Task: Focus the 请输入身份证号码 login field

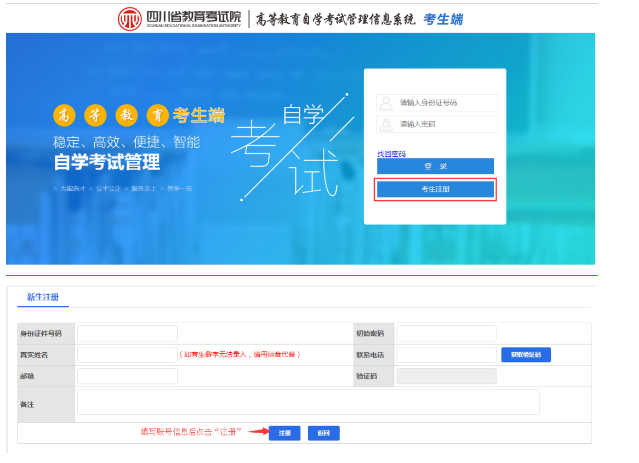Action: point(437,103)
